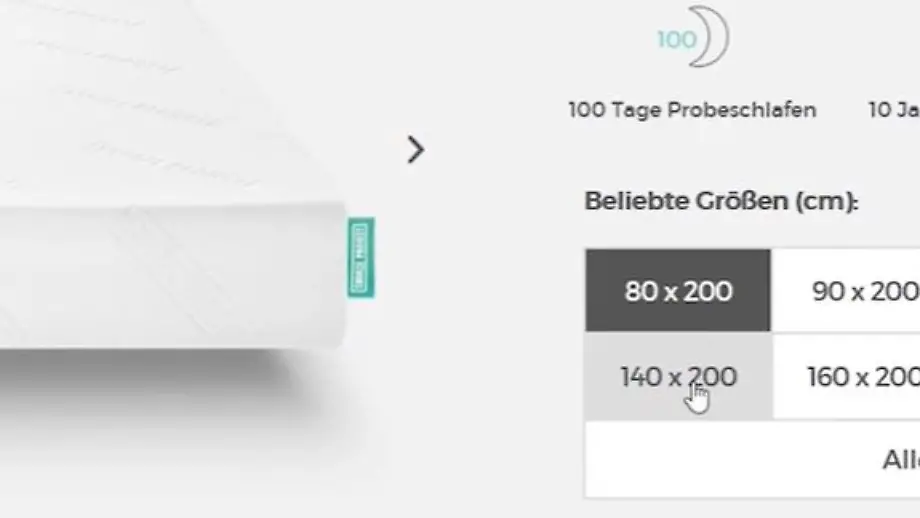Image resolution: width=920 pixels, height=518 pixels.
Task: Click the "Beliebte Größen (cm):" heading
Action: [x=721, y=201]
